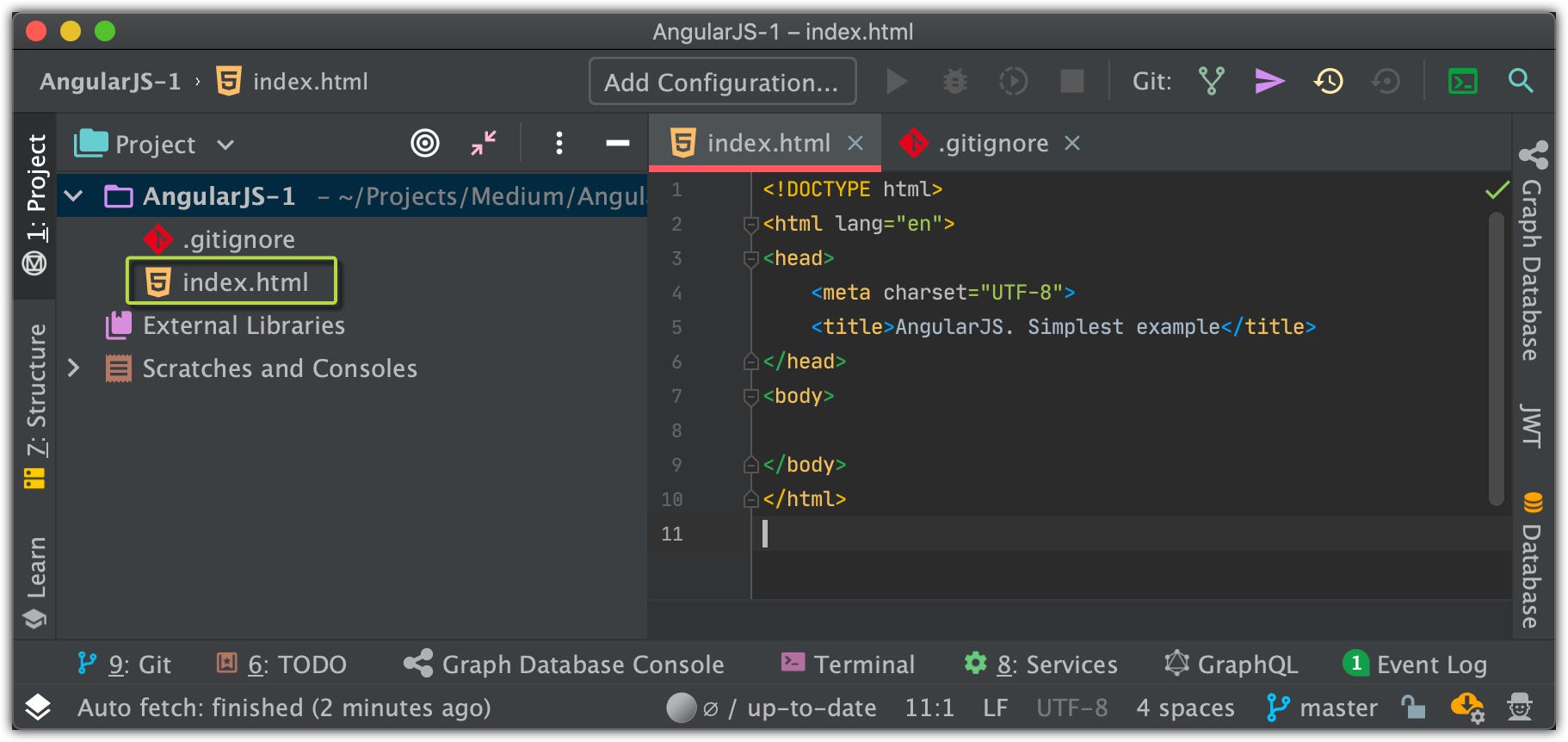Fold the head tag at line 3
The height and width of the screenshot is (742, 1568).
pos(750,259)
